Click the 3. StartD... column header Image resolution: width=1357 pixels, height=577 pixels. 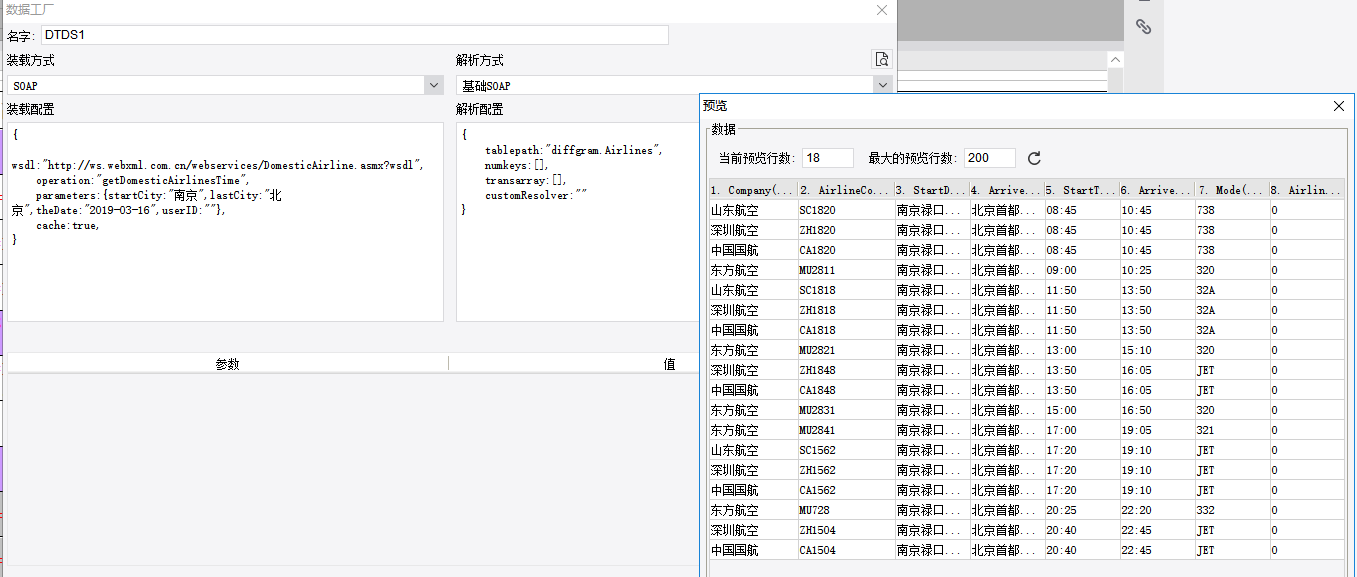tap(932, 190)
